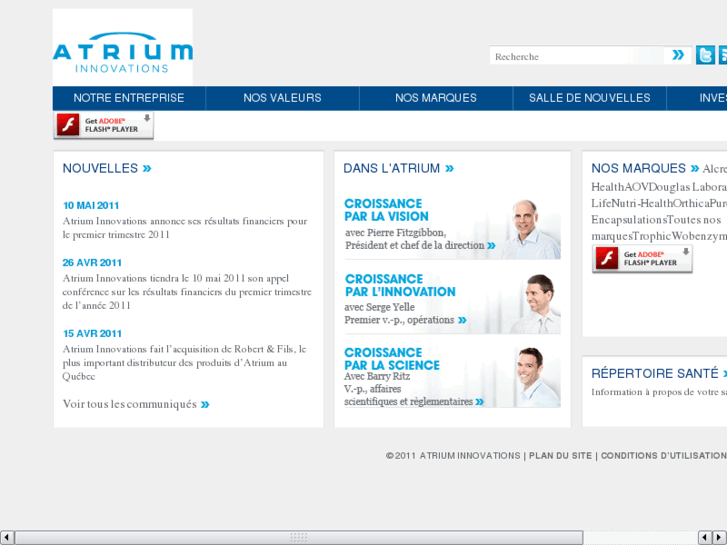The width and height of the screenshot is (727, 545).
Task: Click arrows after Premier v.-p., opérations
Action: [462, 320]
